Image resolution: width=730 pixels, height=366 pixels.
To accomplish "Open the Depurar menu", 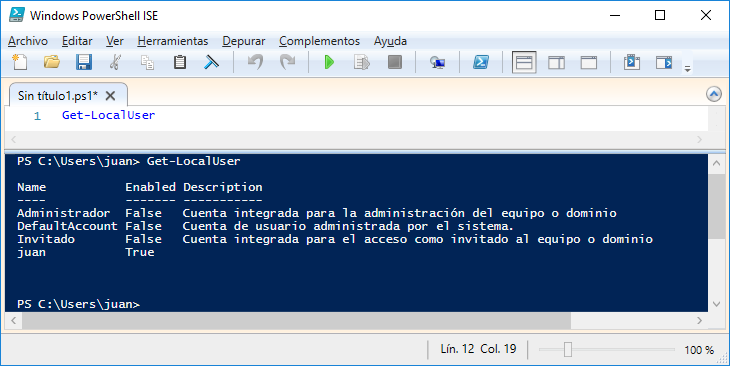I will (243, 41).
